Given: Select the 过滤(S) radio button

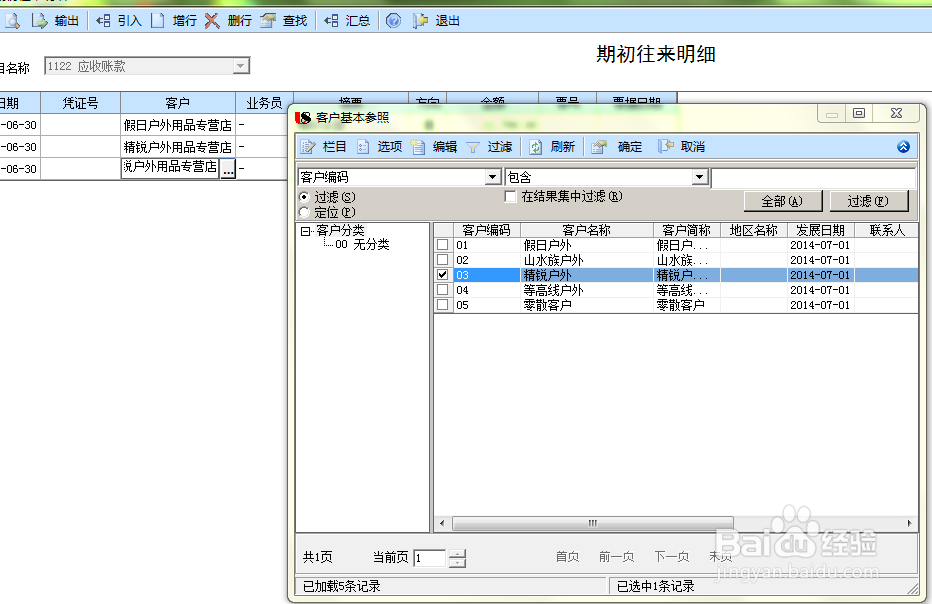Looking at the screenshot, I should 304,197.
